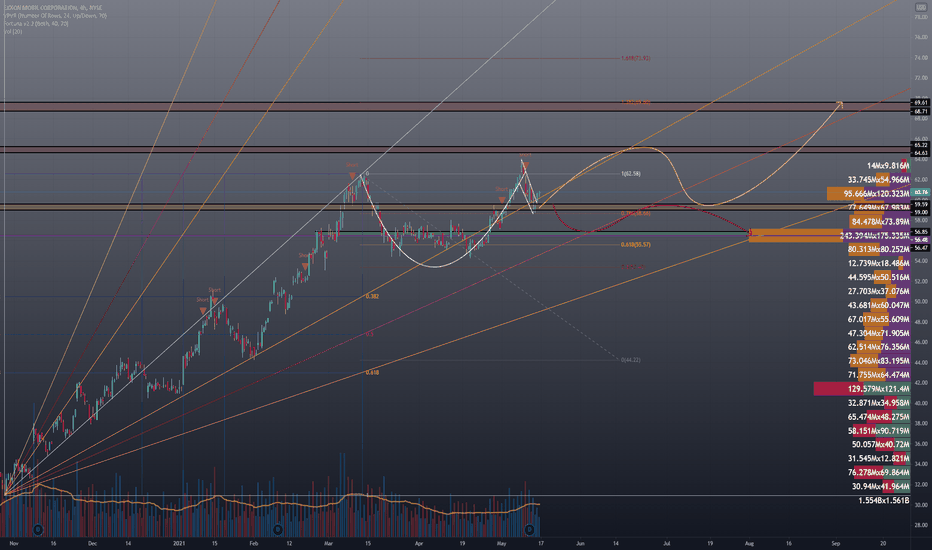Click volume profile row 84.478Mx73.89M
Screen dimensions: 932x550
pos(880,222)
